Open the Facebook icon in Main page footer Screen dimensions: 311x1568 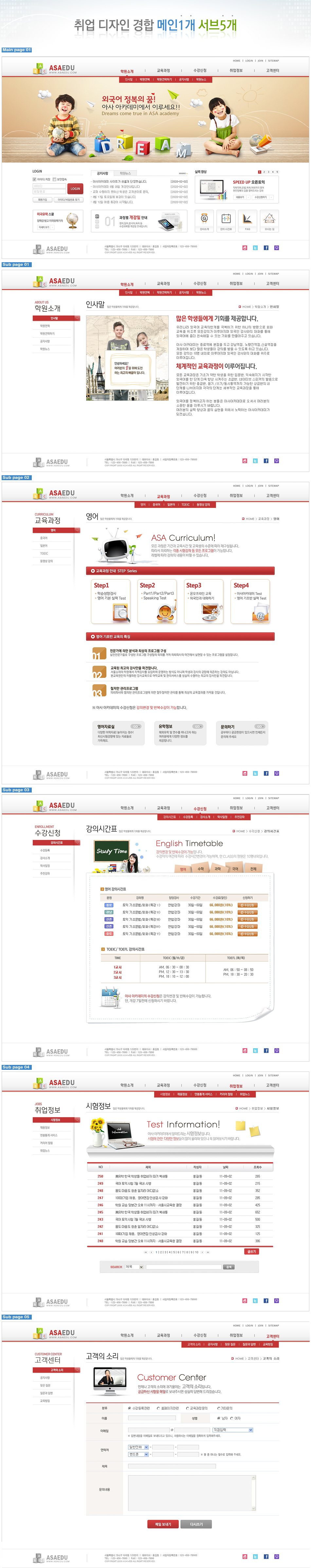[x=266, y=248]
